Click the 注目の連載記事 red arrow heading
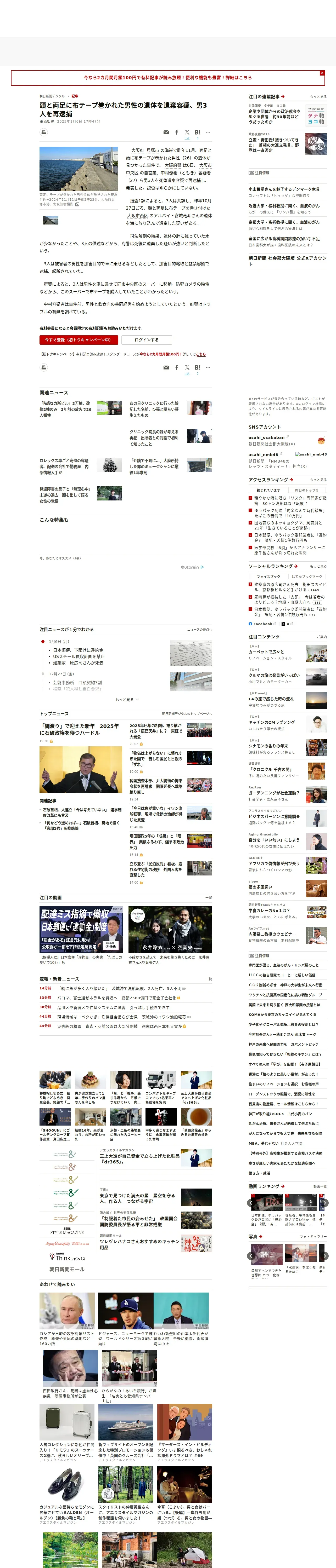 (x=266, y=97)
